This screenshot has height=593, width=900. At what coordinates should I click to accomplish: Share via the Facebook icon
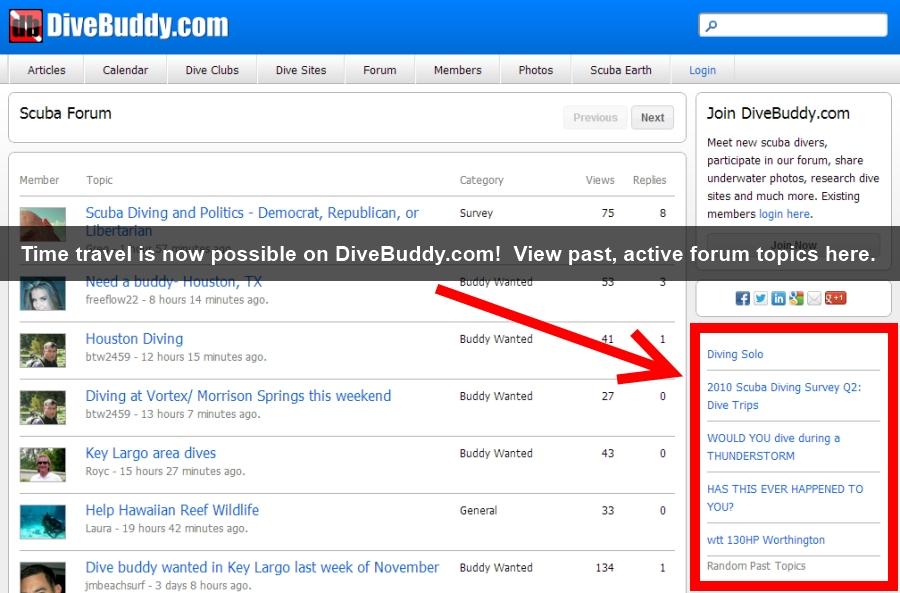pyautogui.click(x=743, y=298)
